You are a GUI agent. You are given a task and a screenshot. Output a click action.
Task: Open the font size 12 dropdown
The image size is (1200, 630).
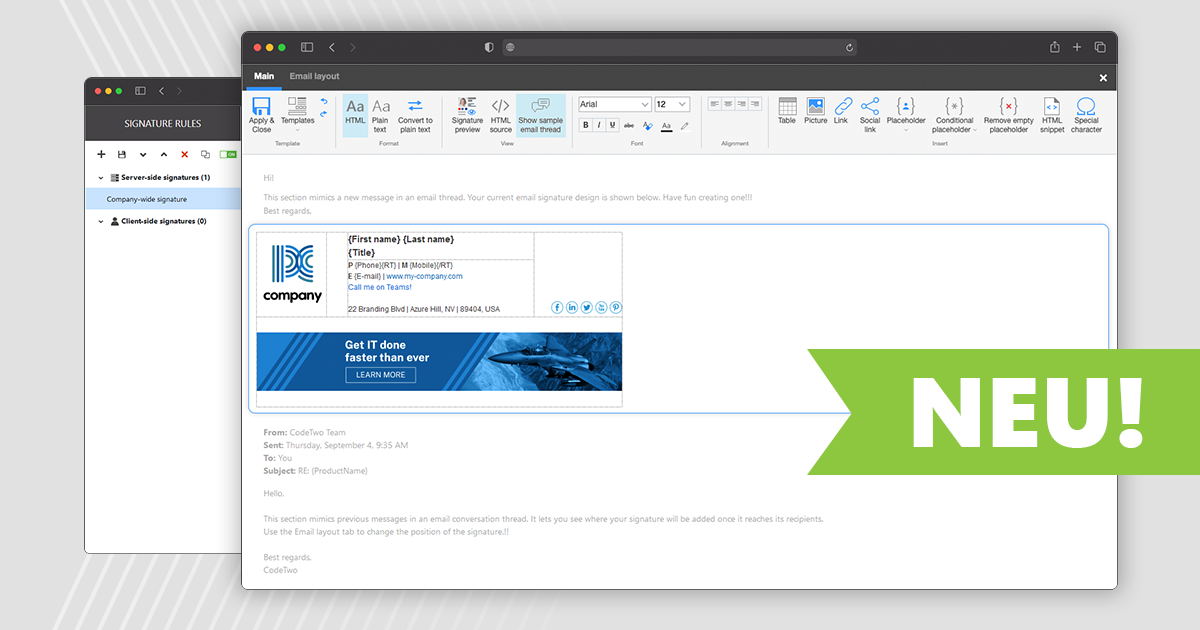(x=671, y=104)
